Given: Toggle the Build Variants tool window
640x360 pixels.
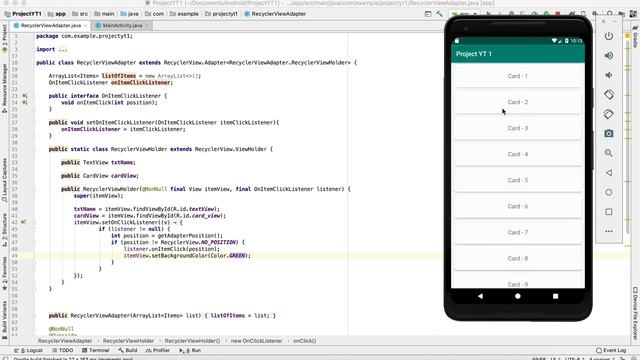Looking at the screenshot, I should coord(4,320).
